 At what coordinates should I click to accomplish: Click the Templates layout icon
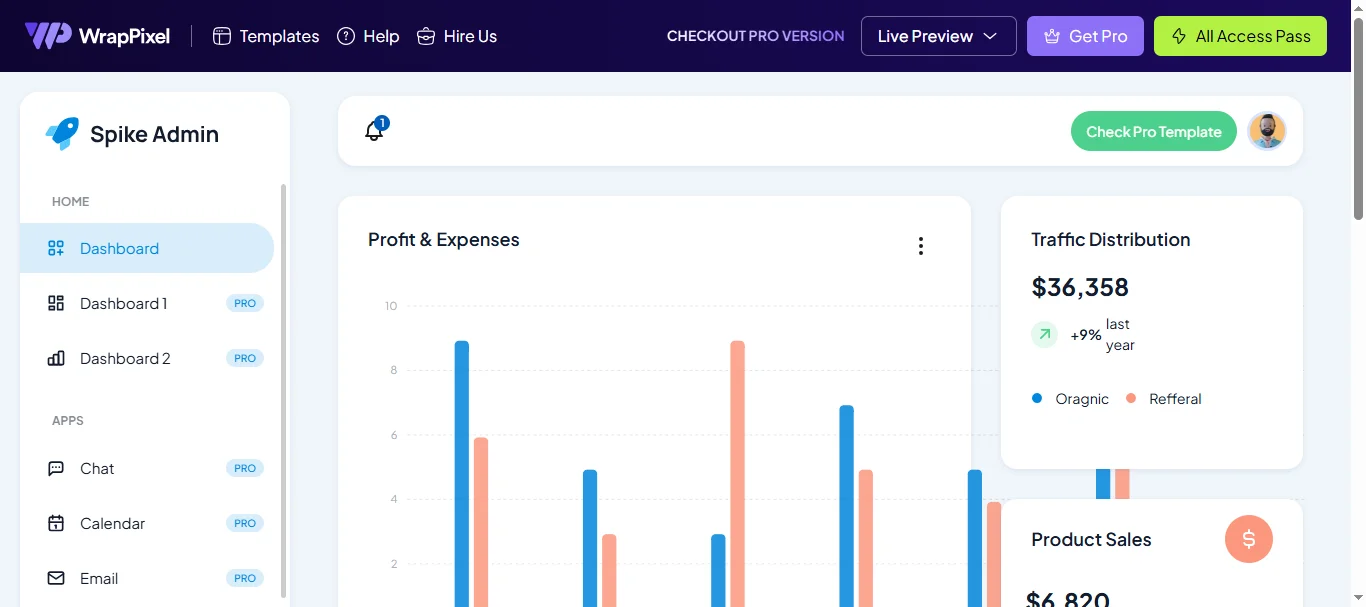click(x=222, y=36)
